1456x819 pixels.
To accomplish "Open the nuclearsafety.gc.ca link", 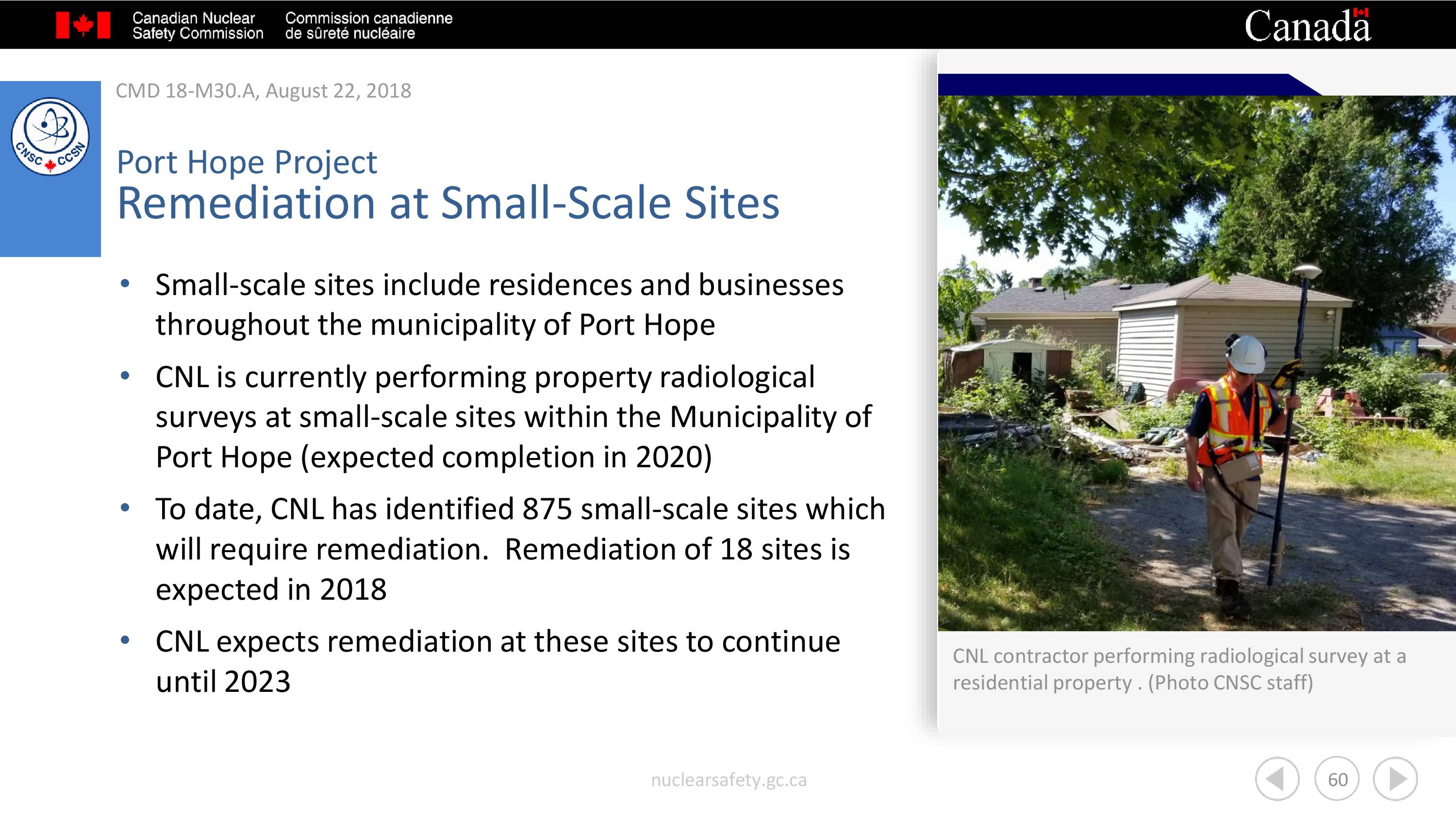I will click(x=728, y=780).
